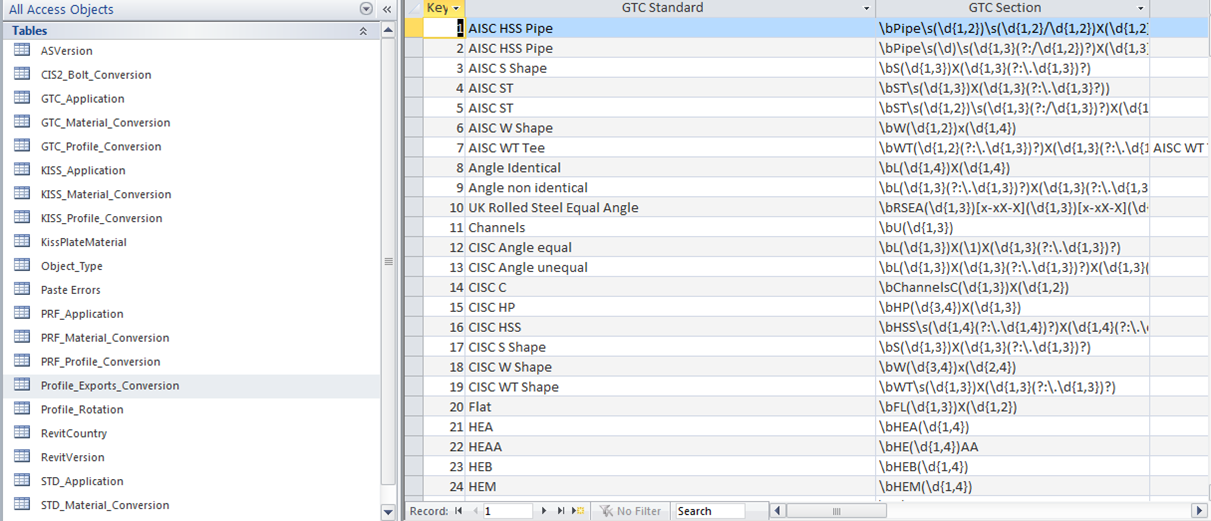Click the KISS_Material_Conversion table icon

22,194
